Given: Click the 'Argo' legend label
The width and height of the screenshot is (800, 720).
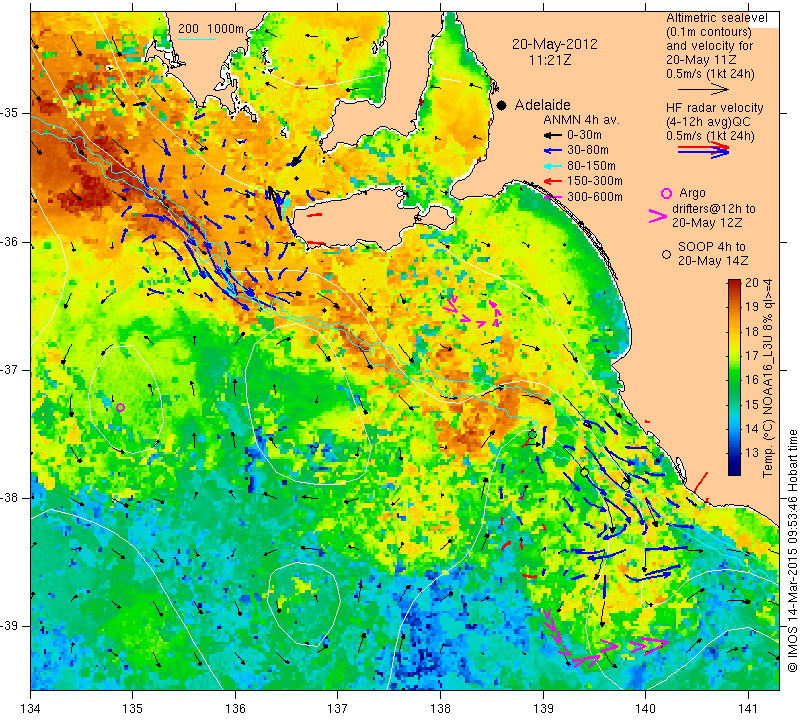Looking at the screenshot, I should (x=692, y=193).
